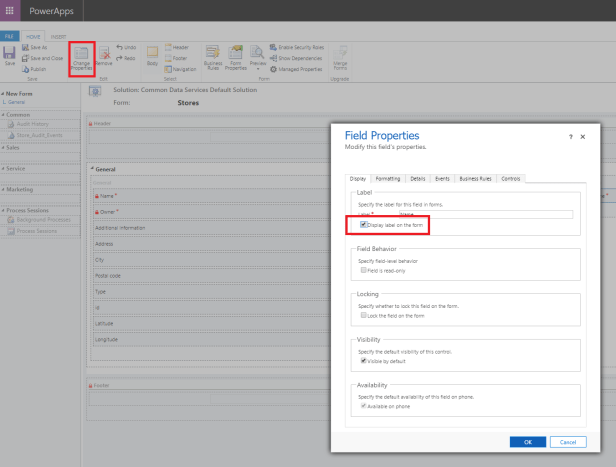Image resolution: width=616 pixels, height=467 pixels.
Task: Select Process Sessions child item
Action: click(x=37, y=231)
